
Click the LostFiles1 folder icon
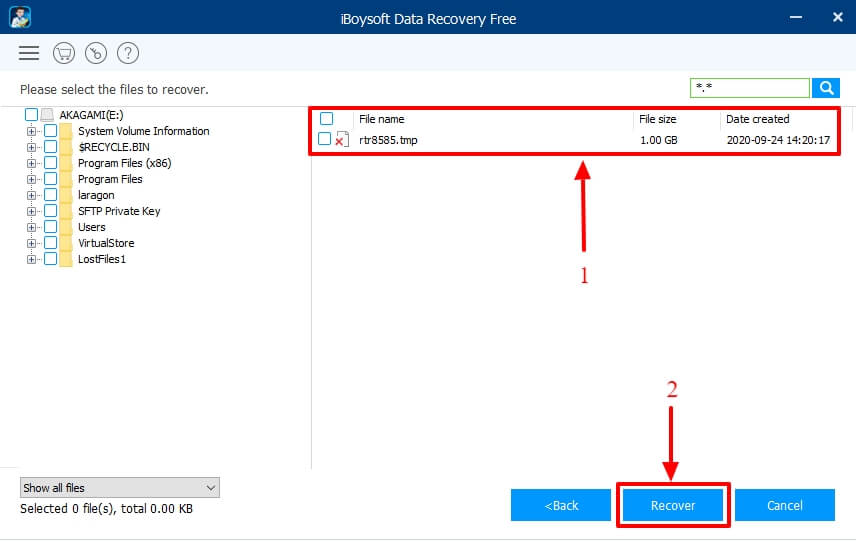tap(66, 259)
